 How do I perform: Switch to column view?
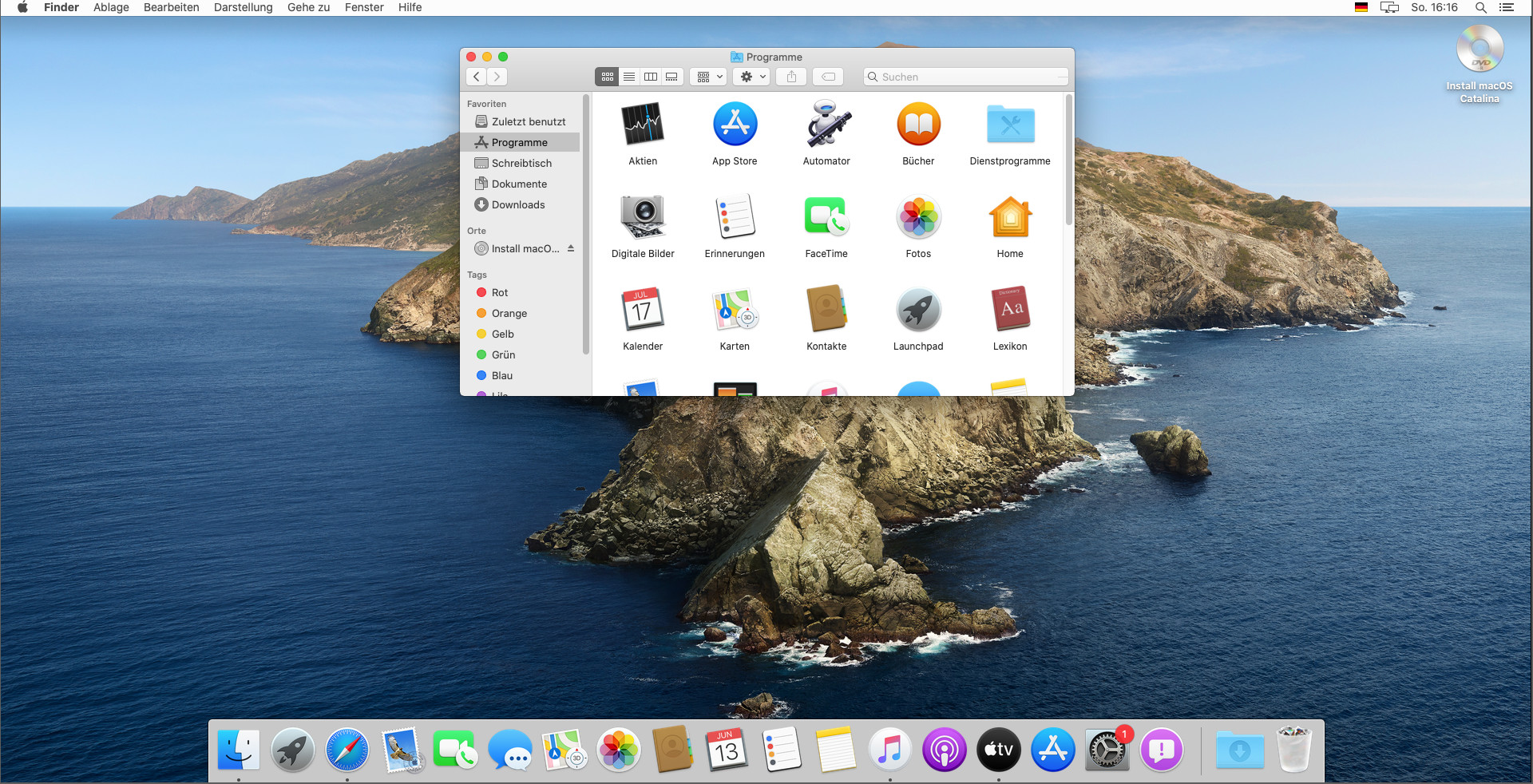pyautogui.click(x=651, y=77)
